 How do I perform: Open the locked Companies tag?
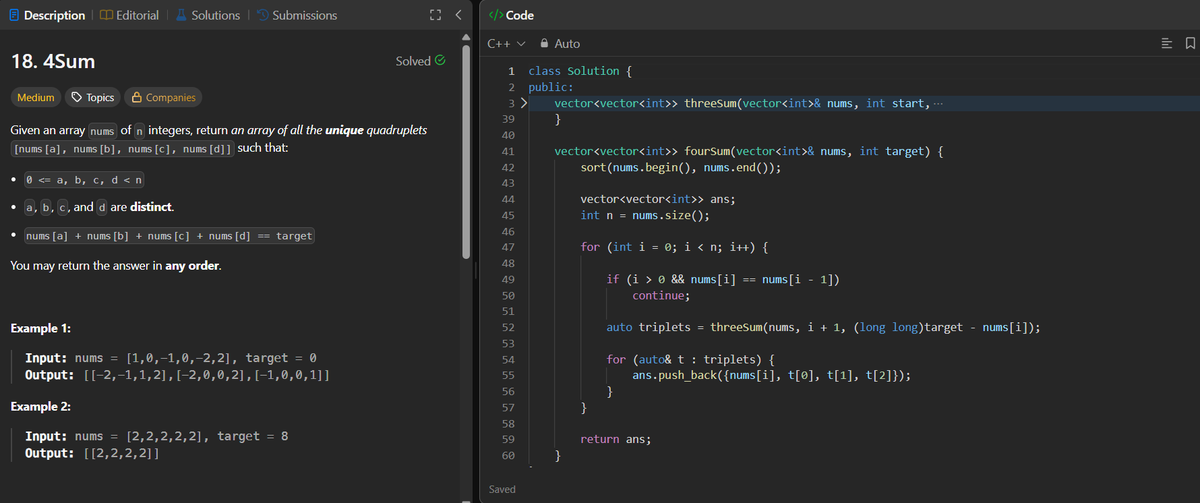[x=161, y=97]
